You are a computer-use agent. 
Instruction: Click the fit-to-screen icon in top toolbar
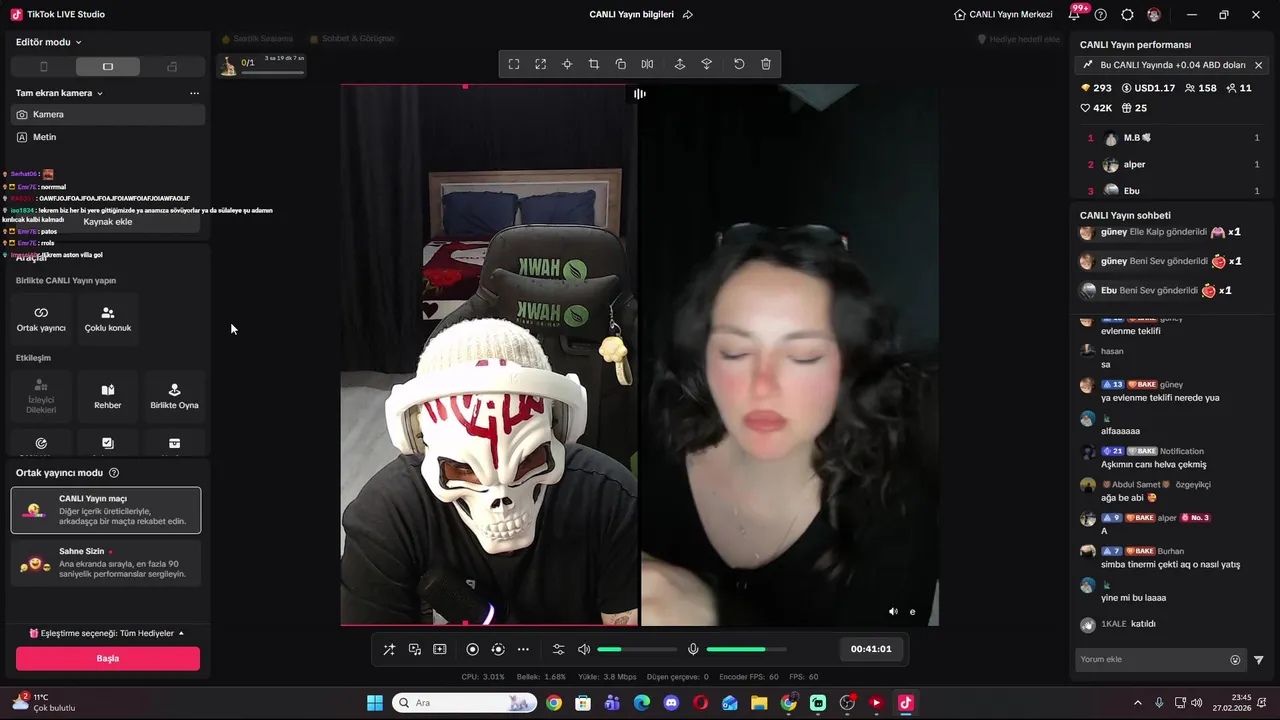point(514,64)
